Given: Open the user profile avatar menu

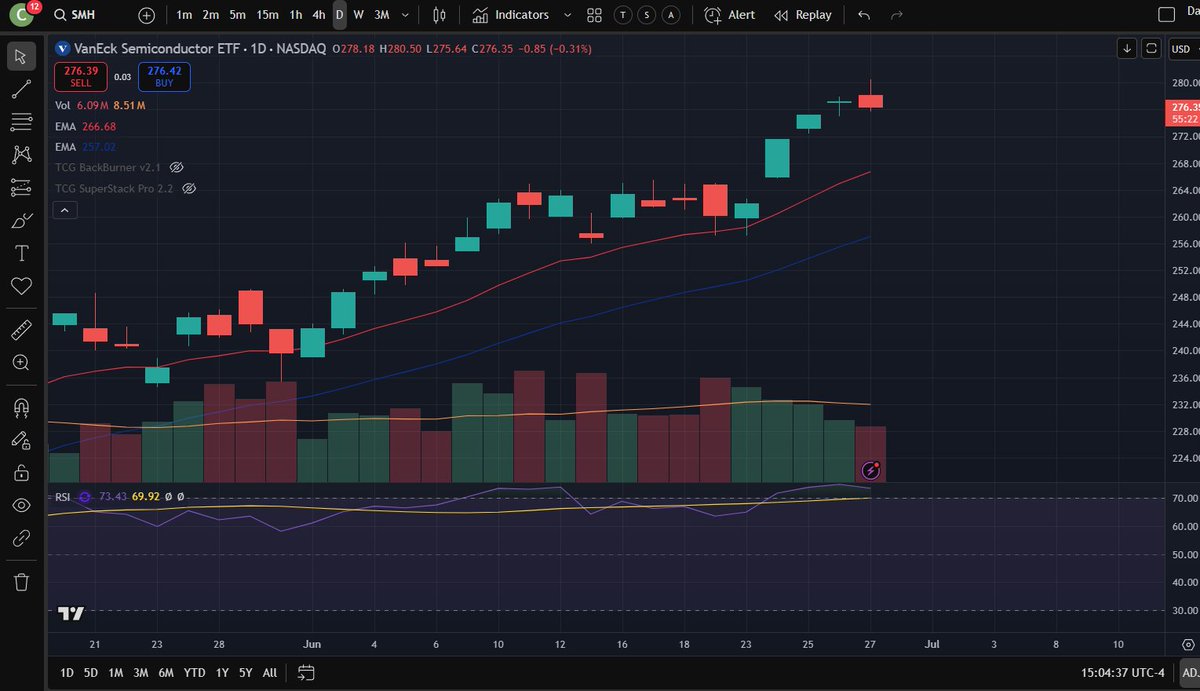Looking at the screenshot, I should (22, 15).
